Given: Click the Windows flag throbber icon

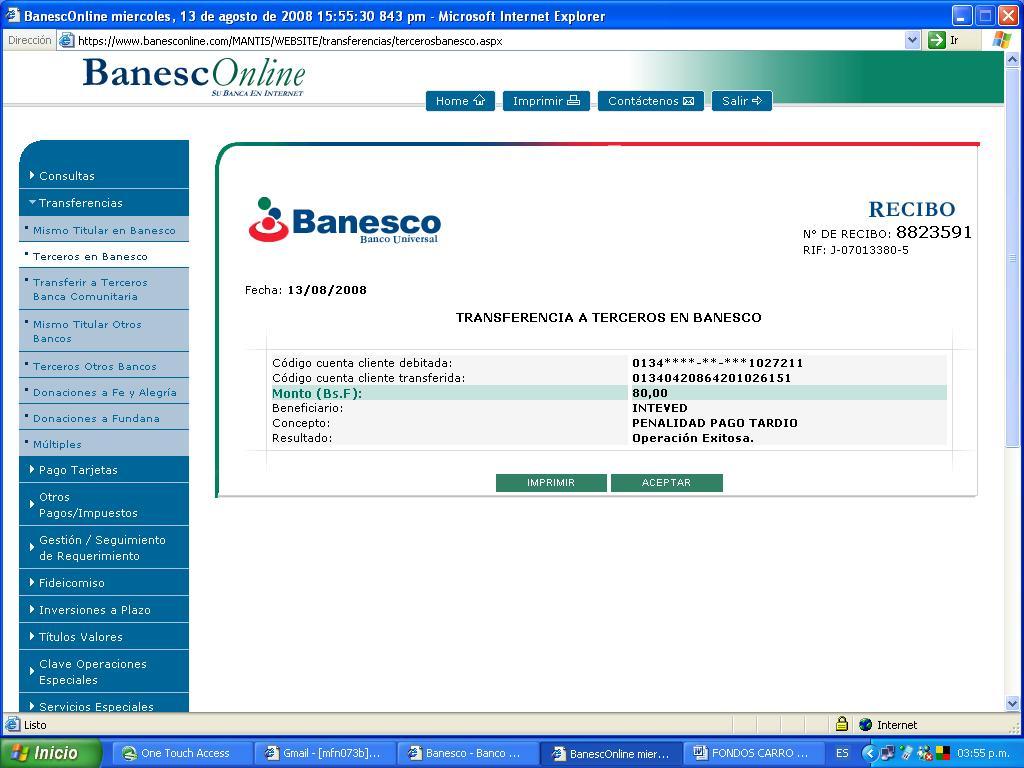Looking at the screenshot, I should pos(1002,40).
